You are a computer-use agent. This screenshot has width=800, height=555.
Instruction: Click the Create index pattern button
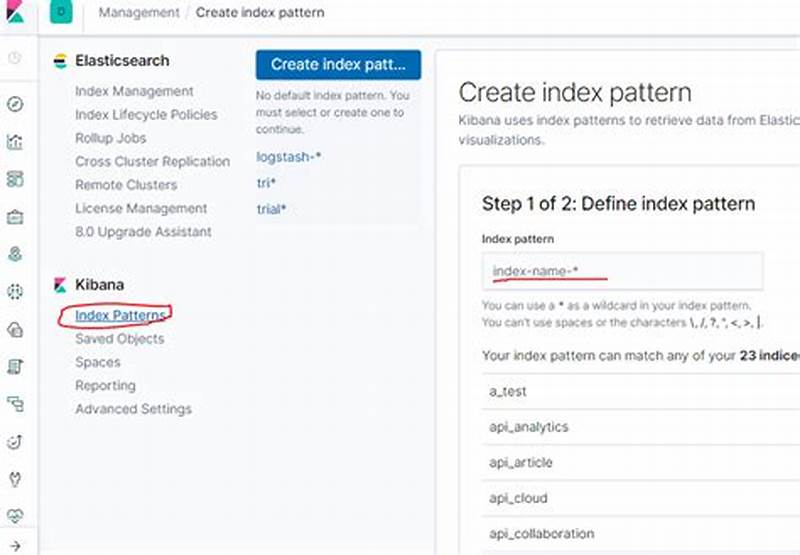pos(338,65)
